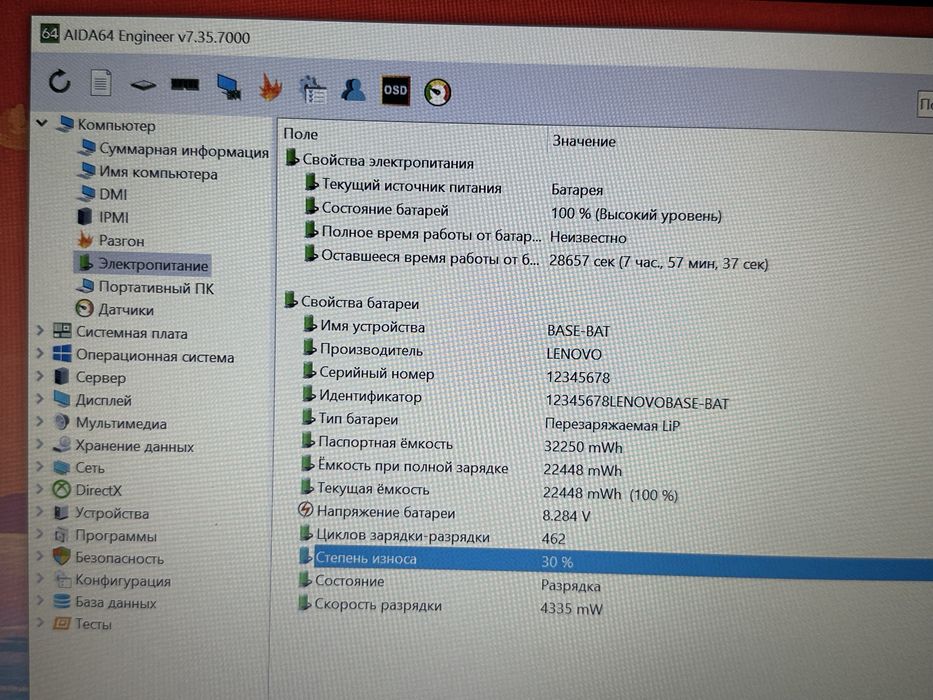Select the Текущий источник питания row
933x700 pixels.
tap(453, 188)
